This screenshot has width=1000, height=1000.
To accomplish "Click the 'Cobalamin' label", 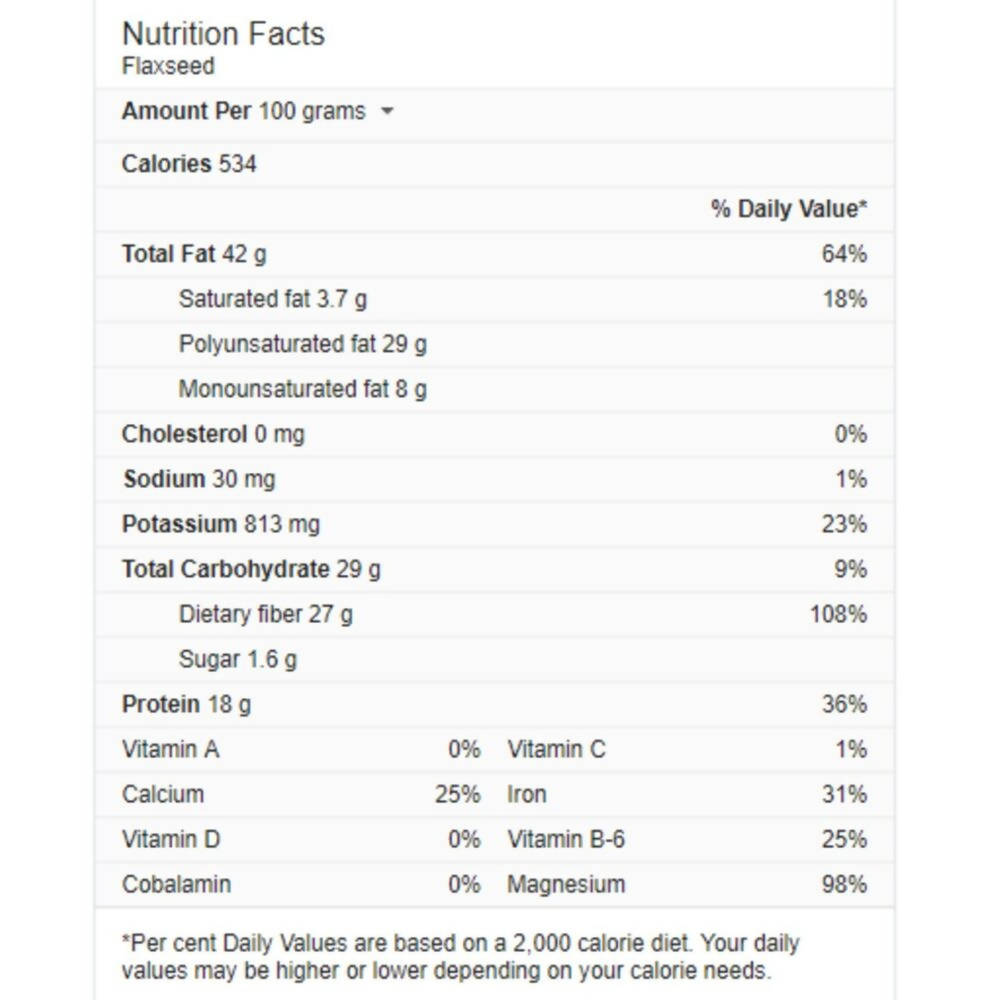I will (x=176, y=884).
